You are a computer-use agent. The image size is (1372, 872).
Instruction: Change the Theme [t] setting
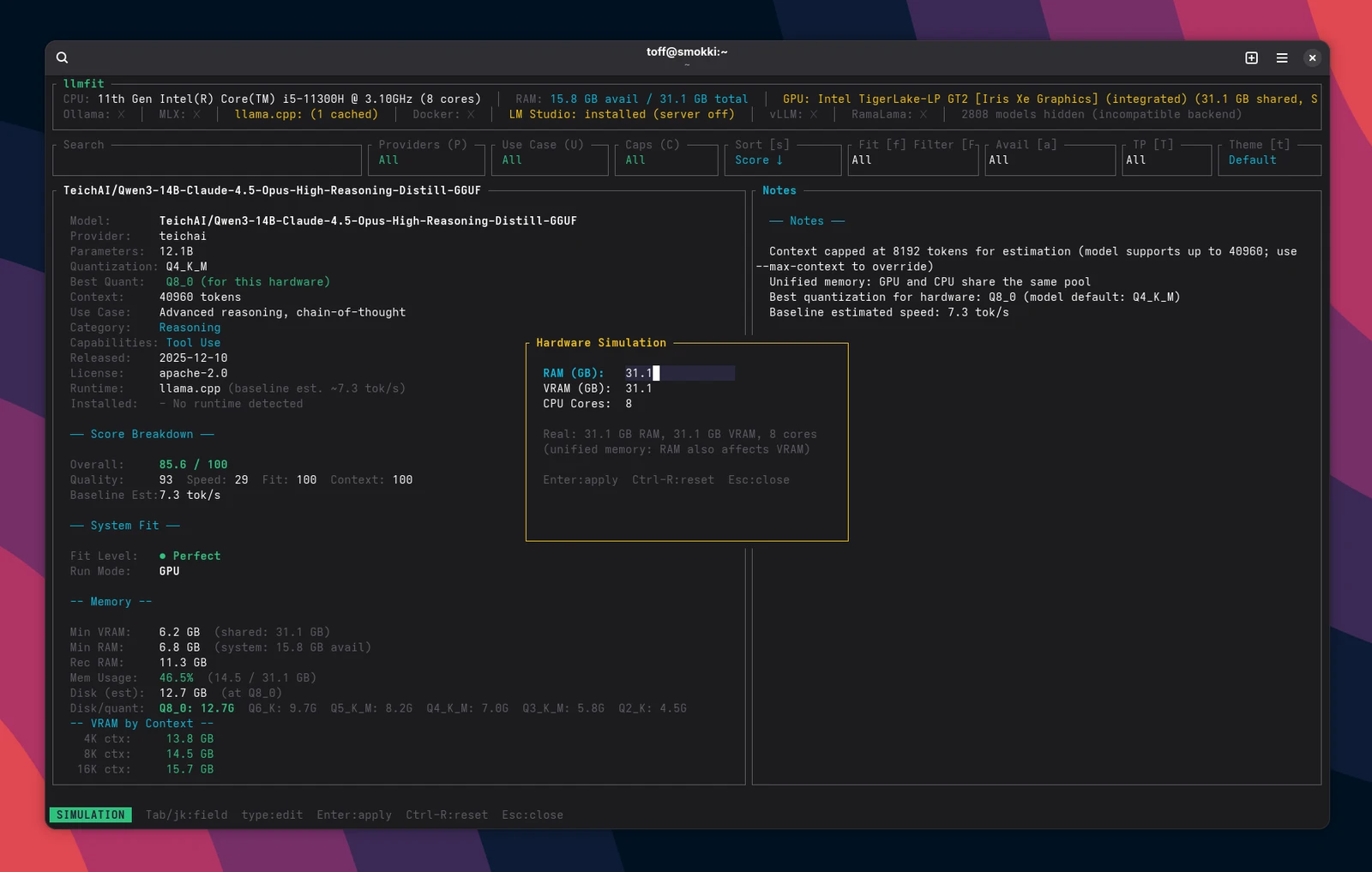click(x=1270, y=159)
